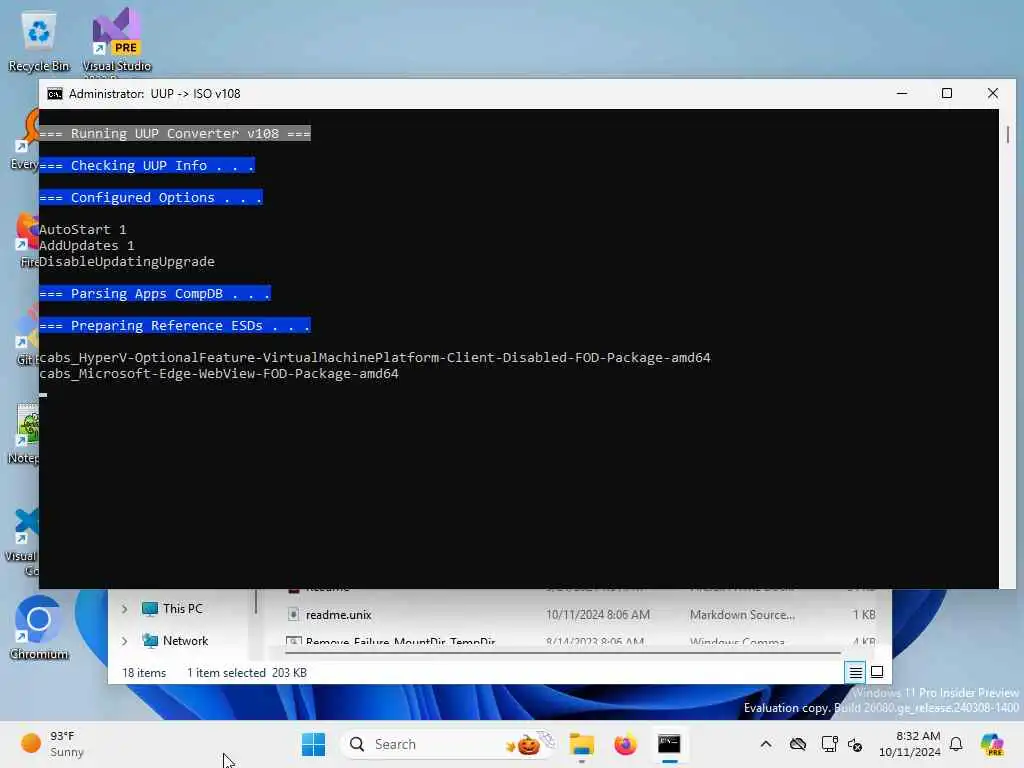Click the command prompt taskbar icon
This screenshot has width=1024, height=768.
[x=669, y=744]
